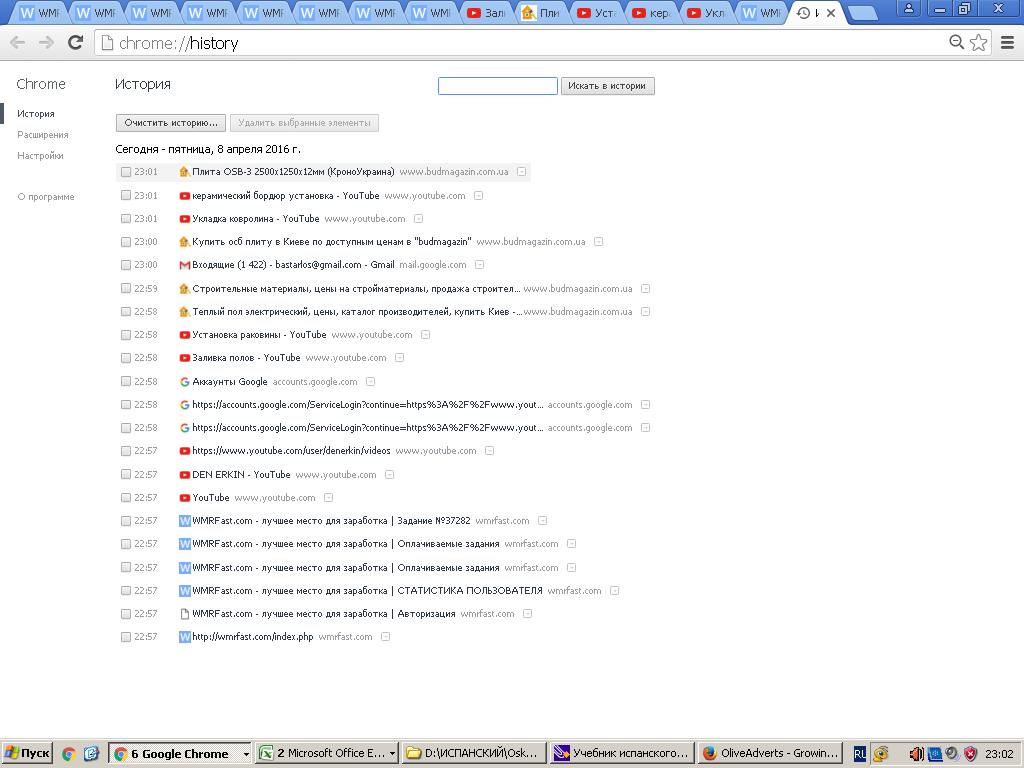
Task: Switch to the Пли budmagazin tab
Action: (x=543, y=13)
